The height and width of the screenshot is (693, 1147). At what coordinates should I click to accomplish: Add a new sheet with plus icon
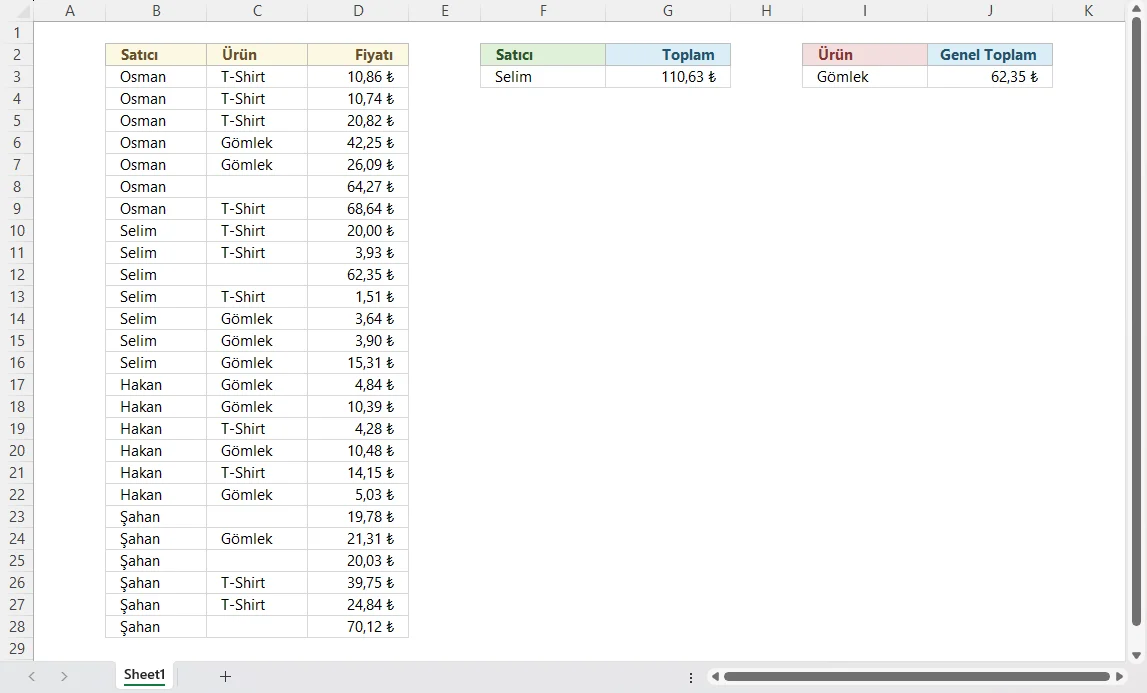pos(225,676)
